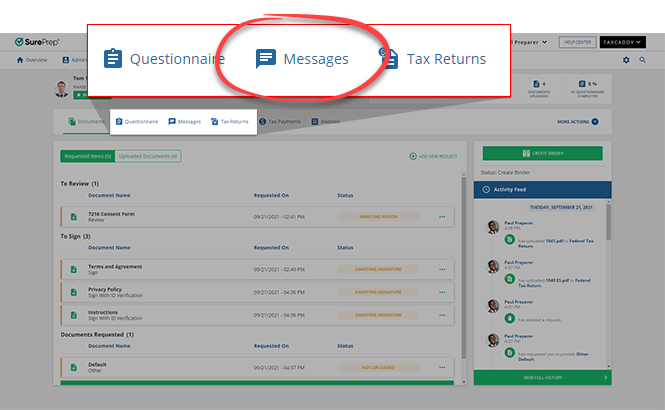
Task: Click the questionnaire completed percentage icon
Action: tap(582, 84)
